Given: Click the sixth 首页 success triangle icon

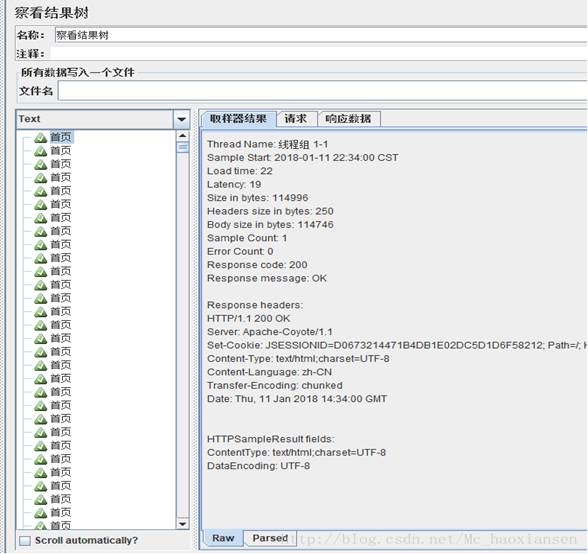Looking at the screenshot, I should tap(40, 205).
